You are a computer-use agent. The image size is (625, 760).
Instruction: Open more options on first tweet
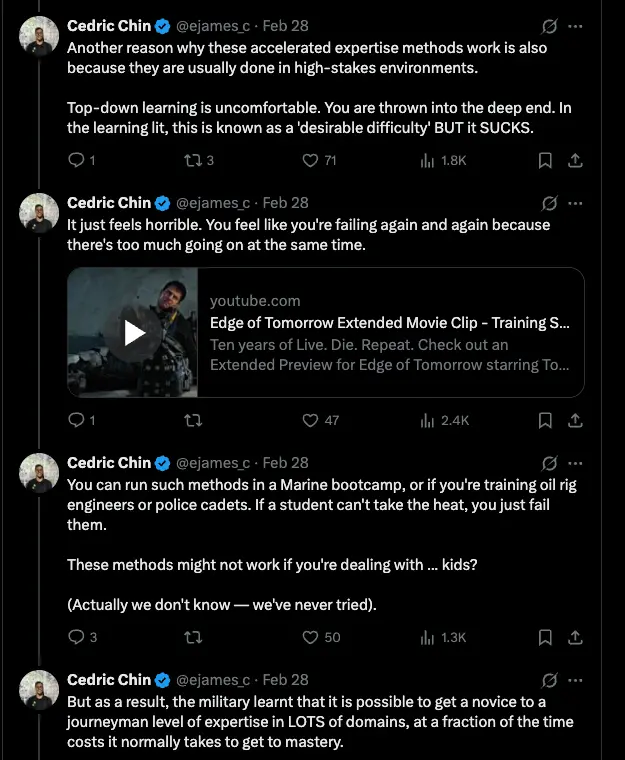pyautogui.click(x=575, y=26)
